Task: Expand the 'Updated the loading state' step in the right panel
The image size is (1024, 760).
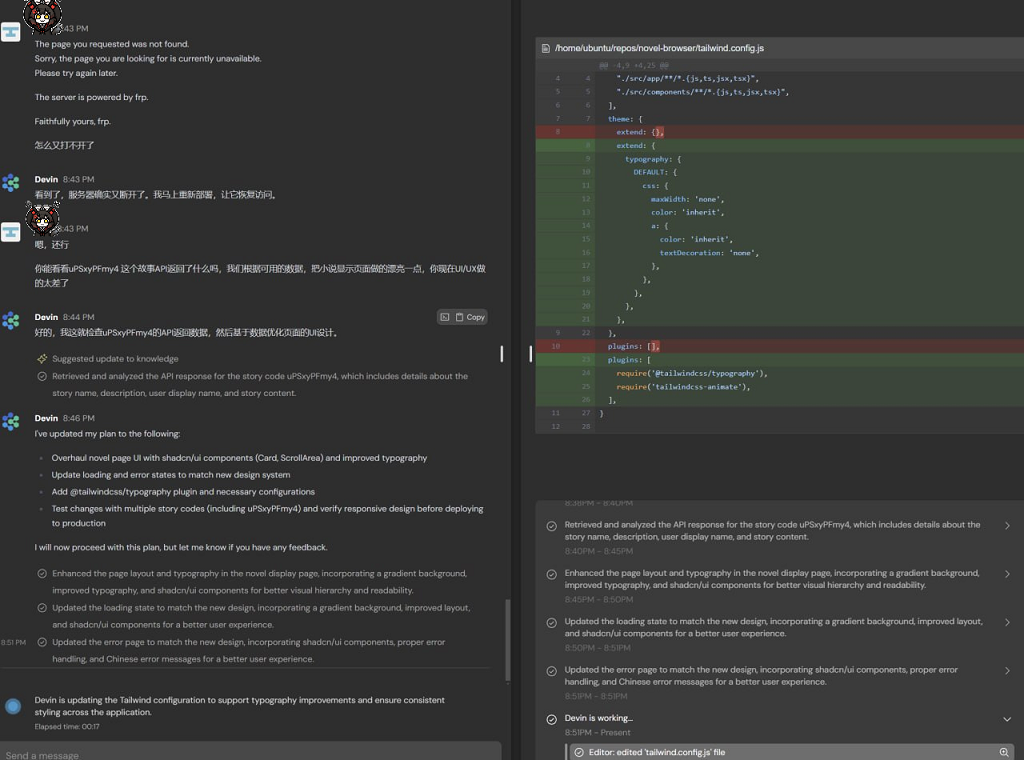Action: tap(1007, 622)
